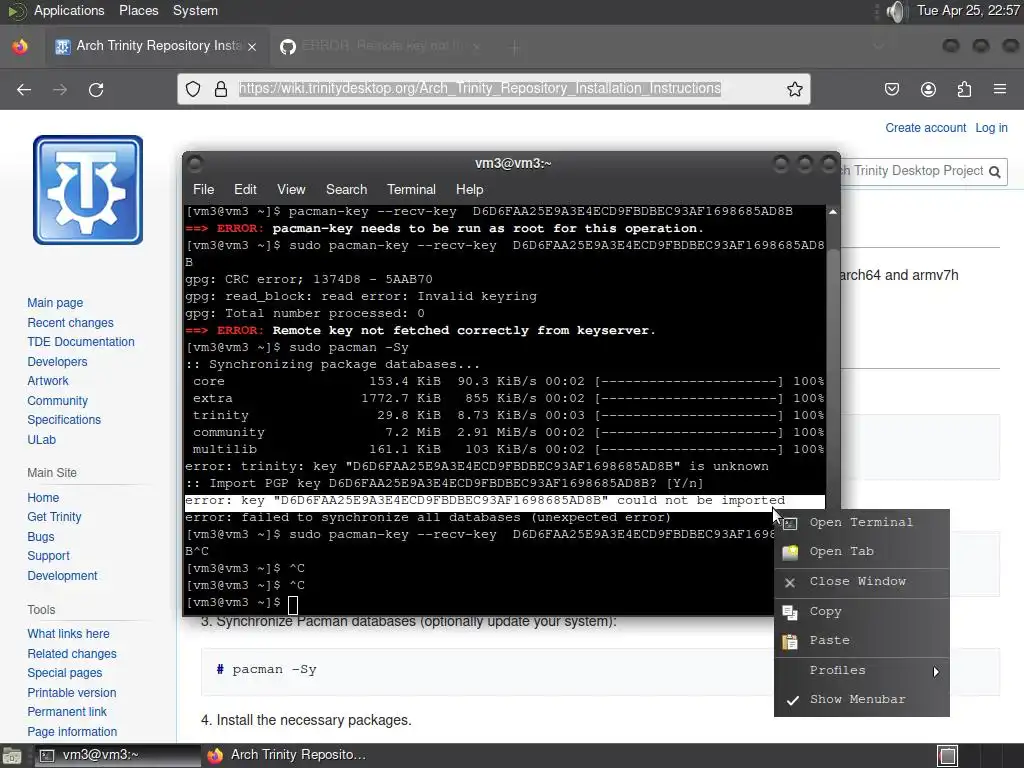
Task: Click the Open Tab icon in the context menu
Action: click(x=790, y=552)
